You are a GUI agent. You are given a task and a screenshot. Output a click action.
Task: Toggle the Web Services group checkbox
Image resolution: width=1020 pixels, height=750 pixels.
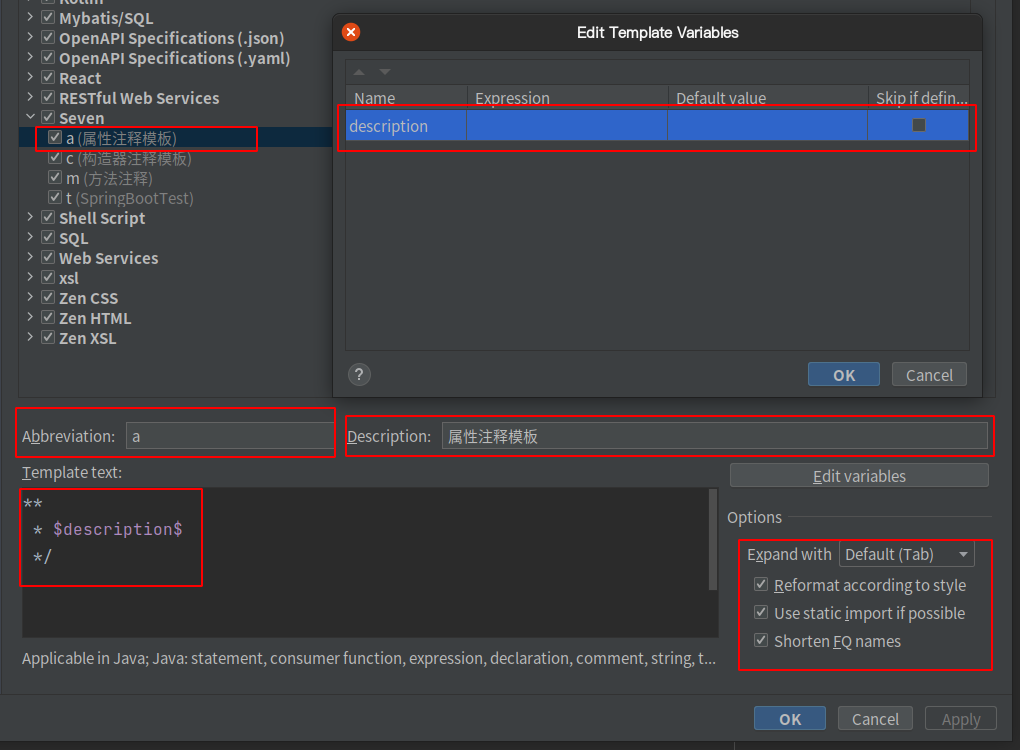[48, 258]
